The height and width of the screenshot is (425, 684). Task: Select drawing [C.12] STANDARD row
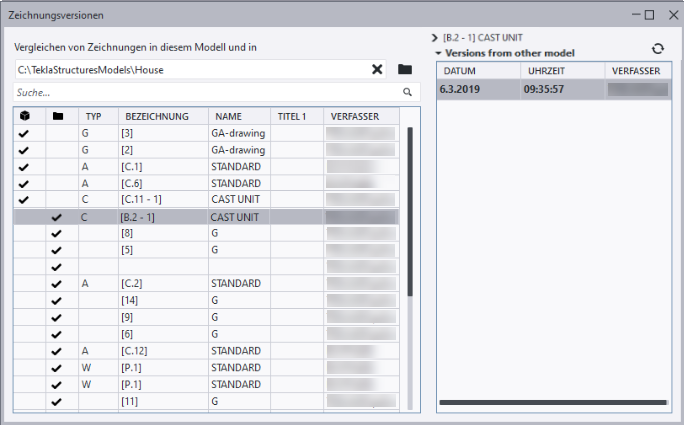(206, 351)
